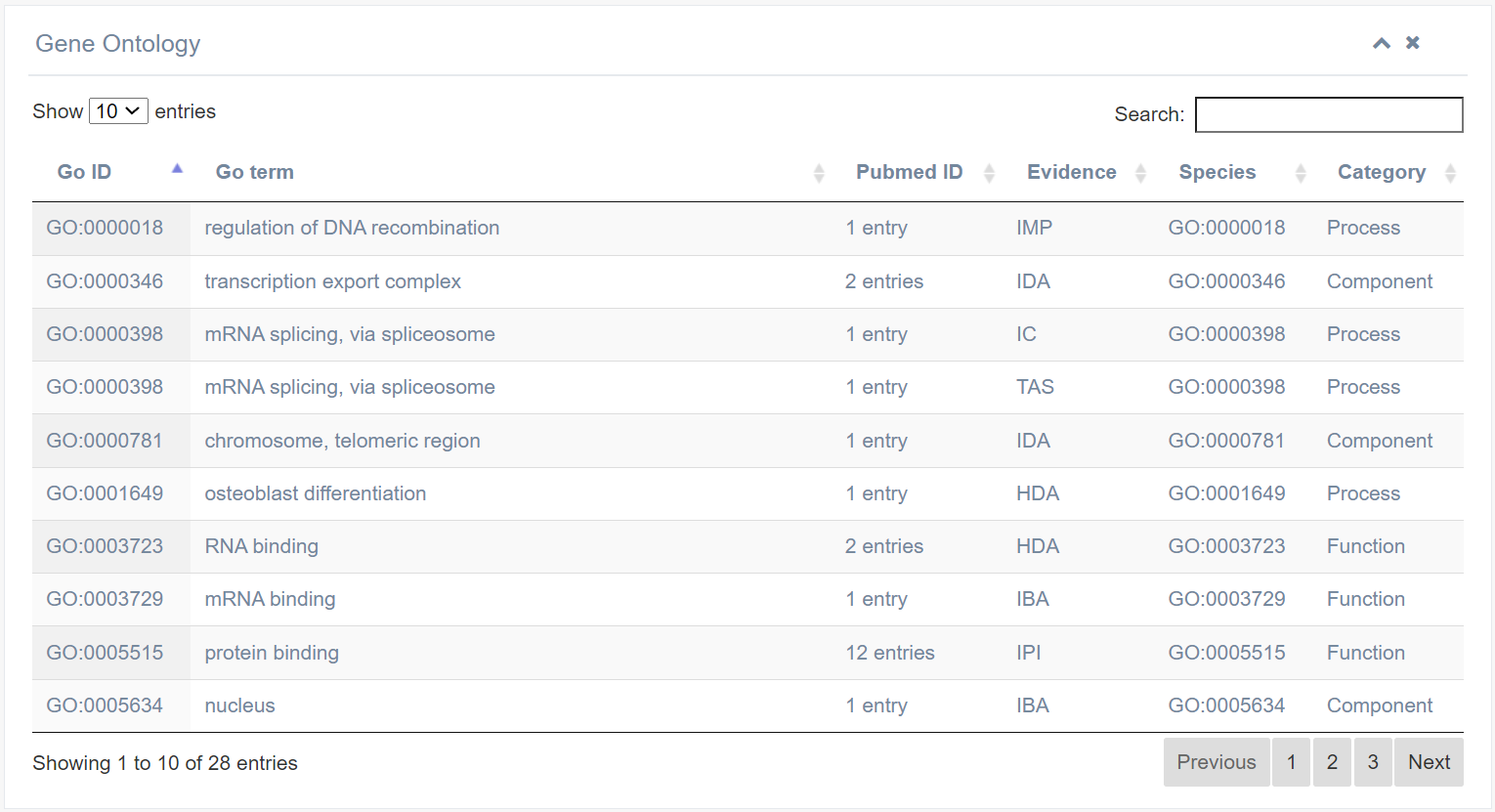This screenshot has width=1495, height=812.
Task: Select "mRNA splicing, via spliceosome" in the IC row
Action: click(x=350, y=334)
